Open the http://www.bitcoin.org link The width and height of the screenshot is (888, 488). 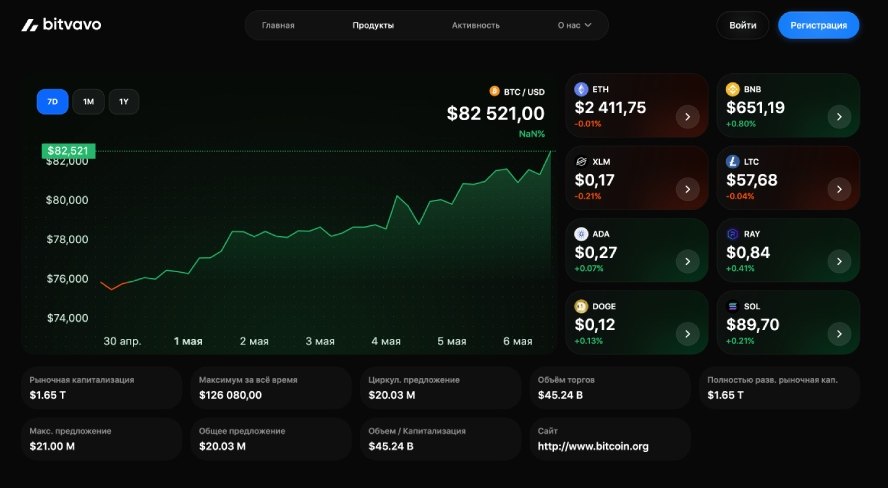coord(593,446)
